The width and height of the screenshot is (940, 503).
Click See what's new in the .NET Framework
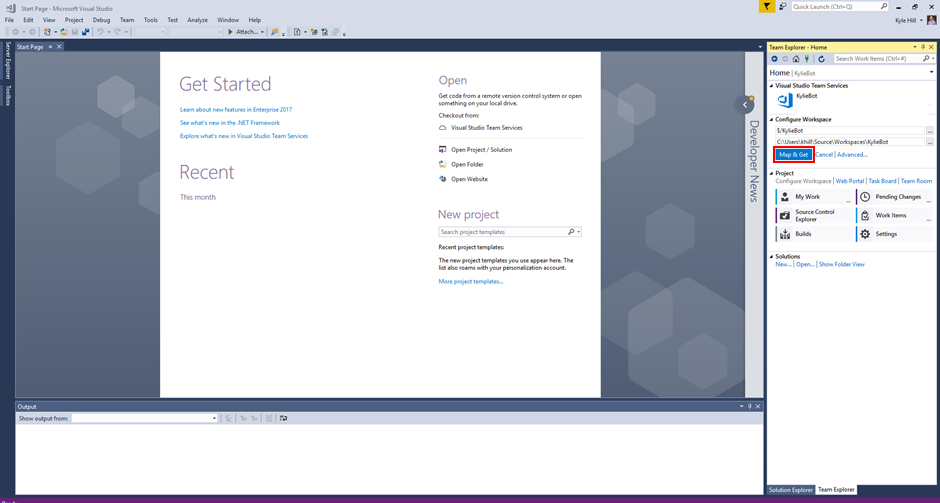230,123
